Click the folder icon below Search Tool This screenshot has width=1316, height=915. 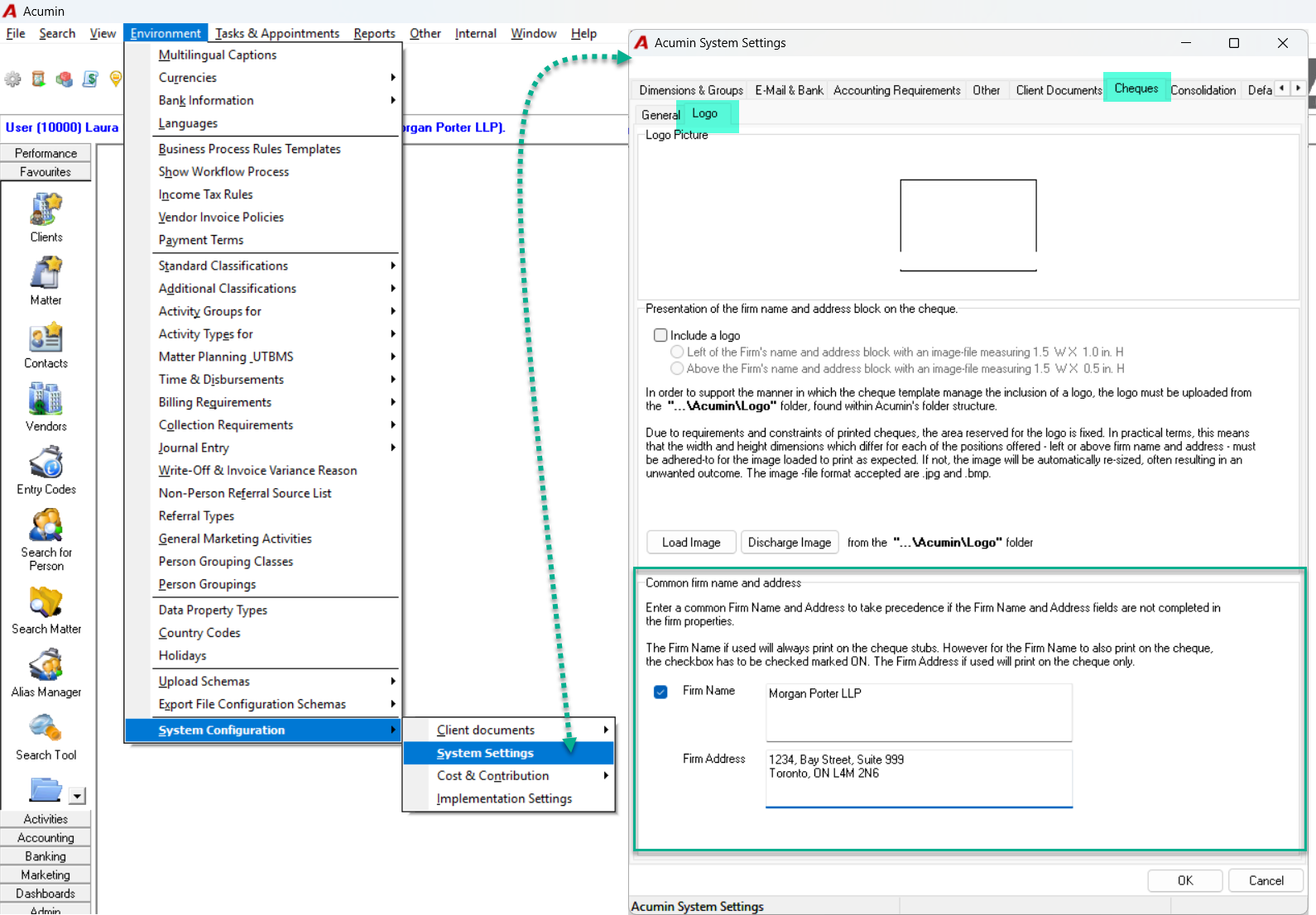click(46, 790)
